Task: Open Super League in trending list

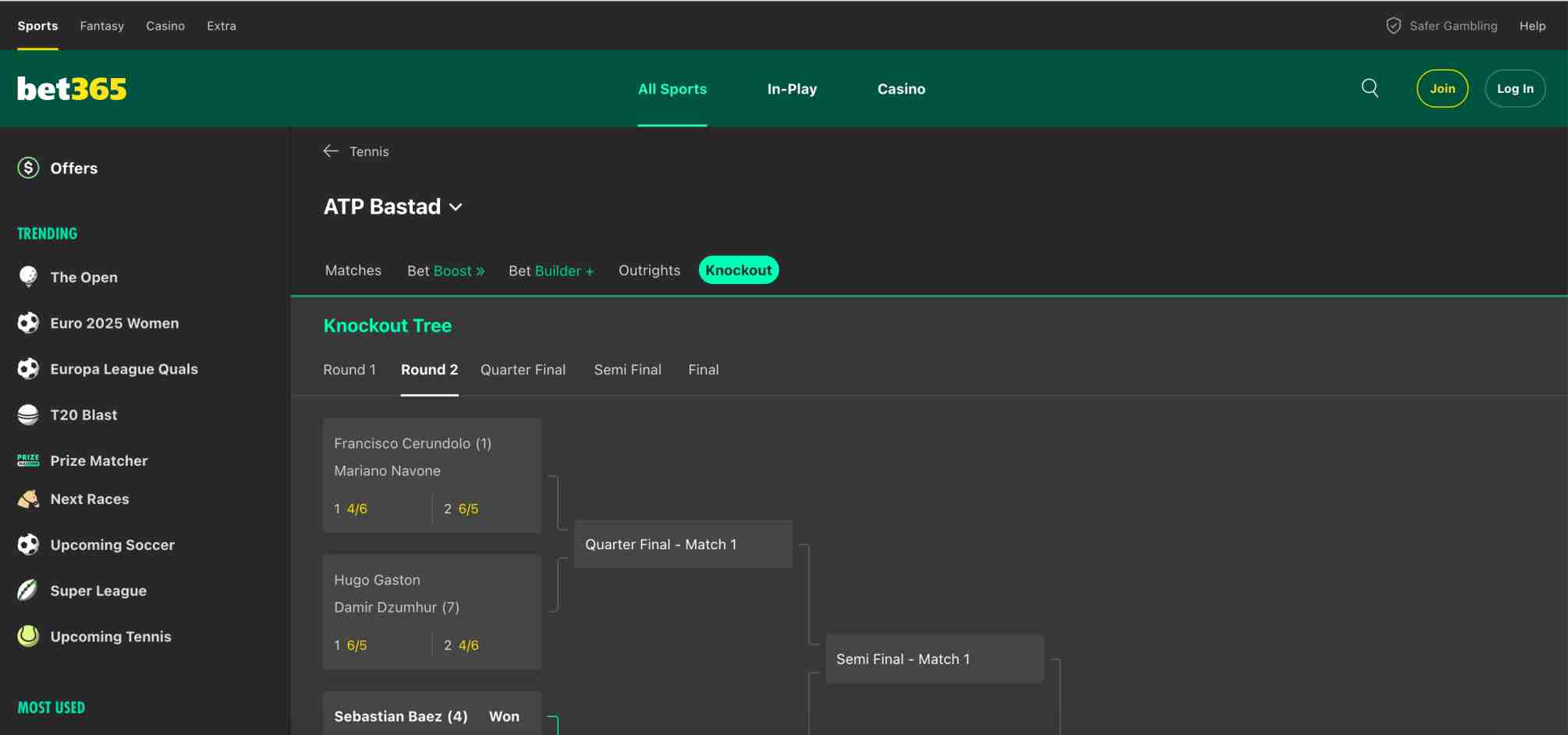Action: click(x=98, y=591)
